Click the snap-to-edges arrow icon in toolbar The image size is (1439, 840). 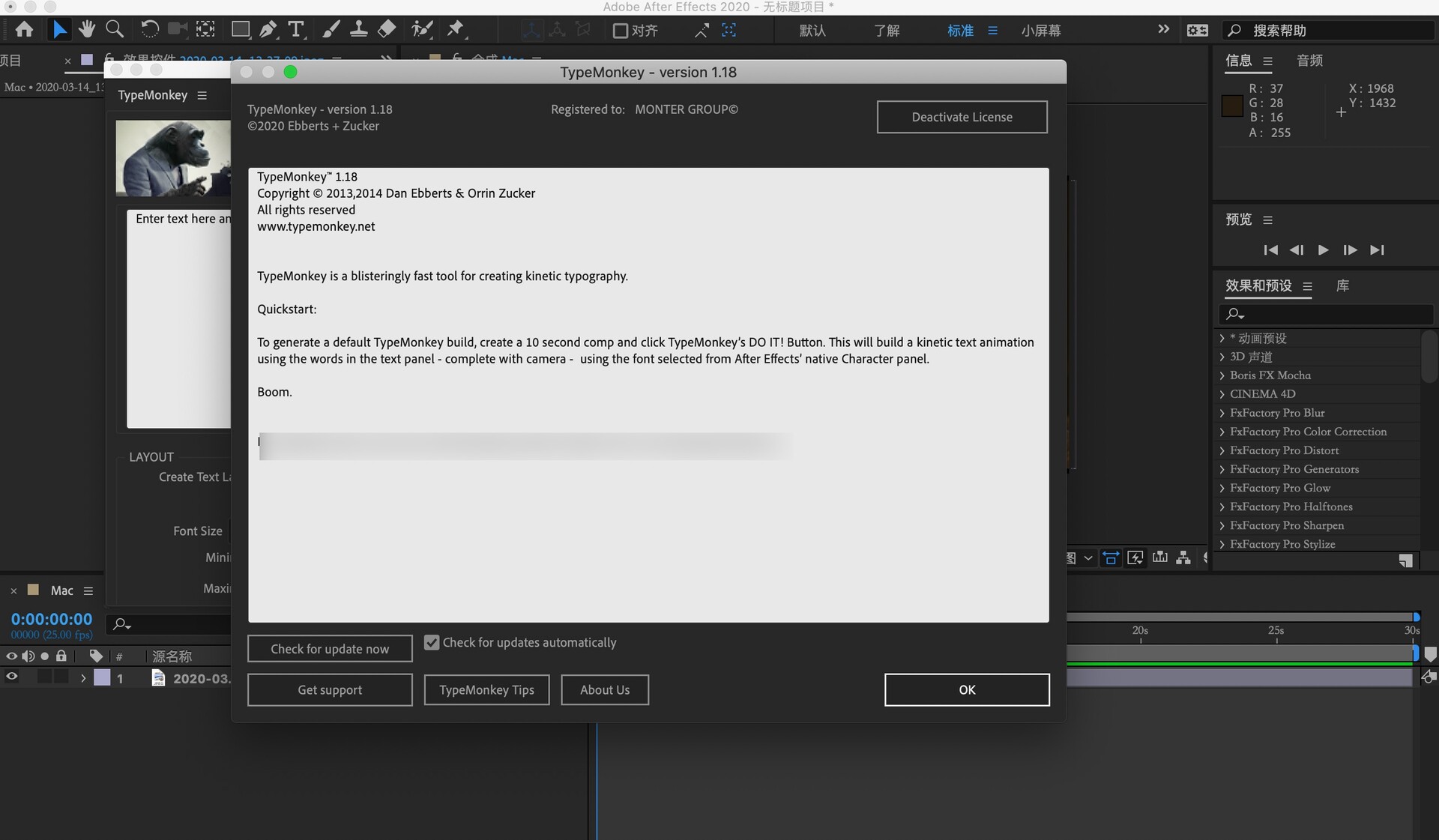[702, 30]
